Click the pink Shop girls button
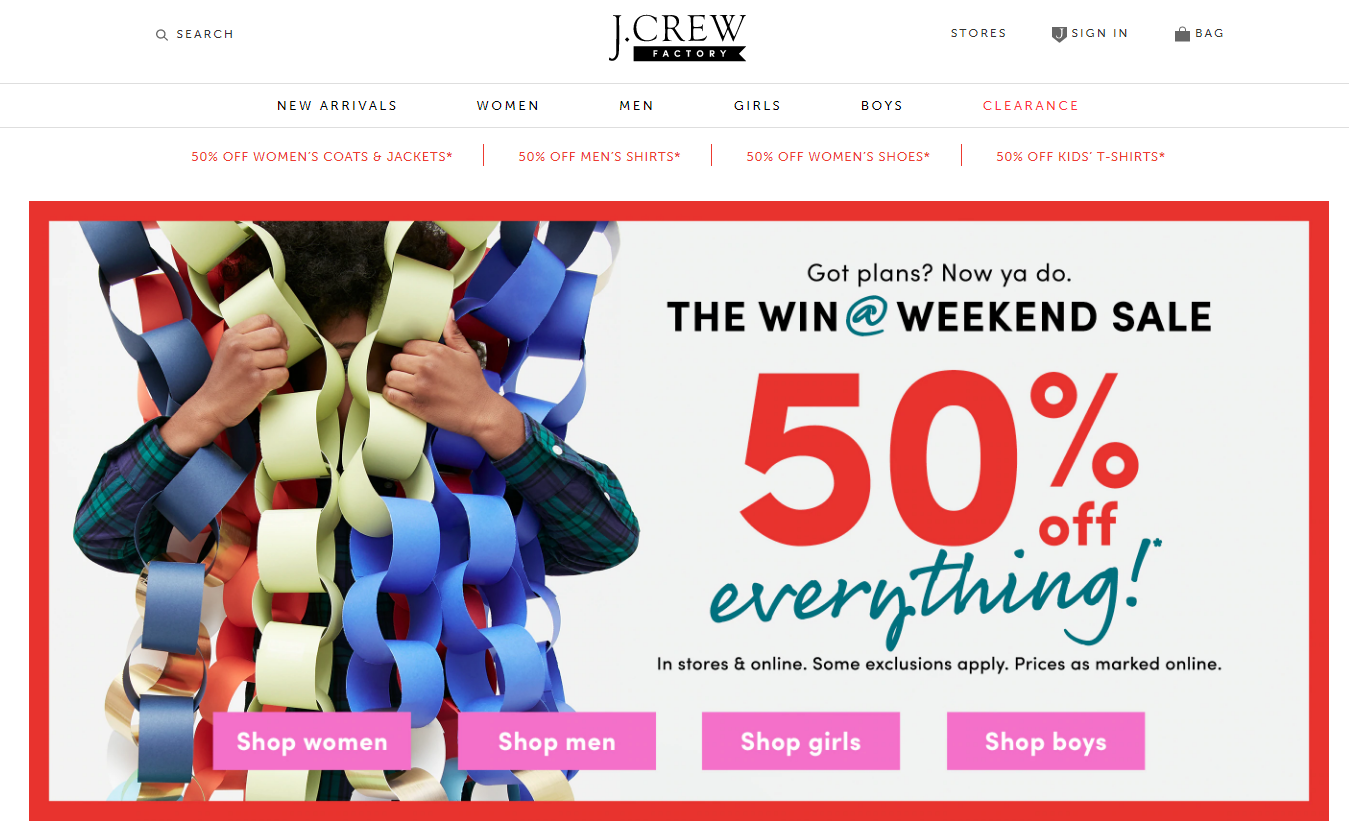 (x=801, y=741)
